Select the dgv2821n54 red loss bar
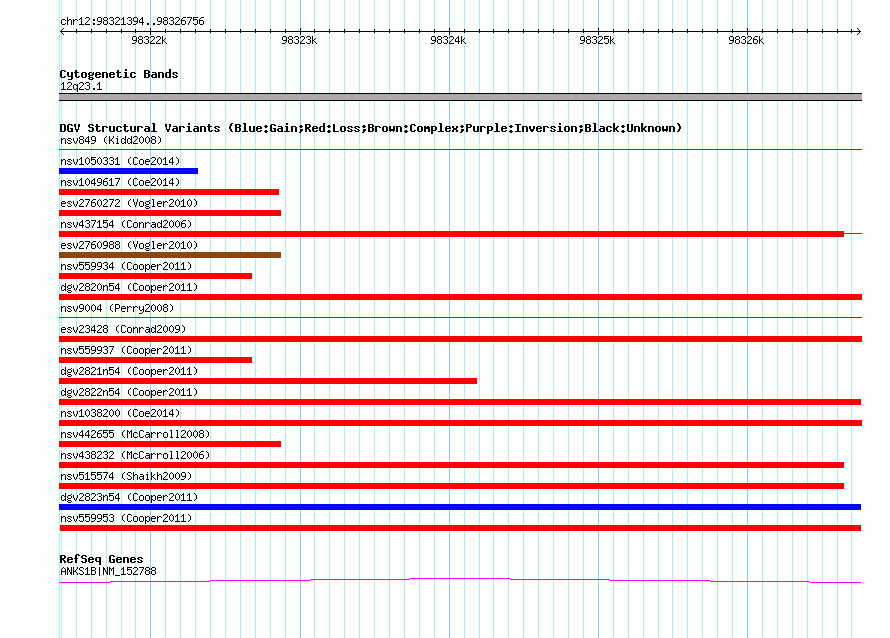This screenshot has width=890, height=638. 268,381
